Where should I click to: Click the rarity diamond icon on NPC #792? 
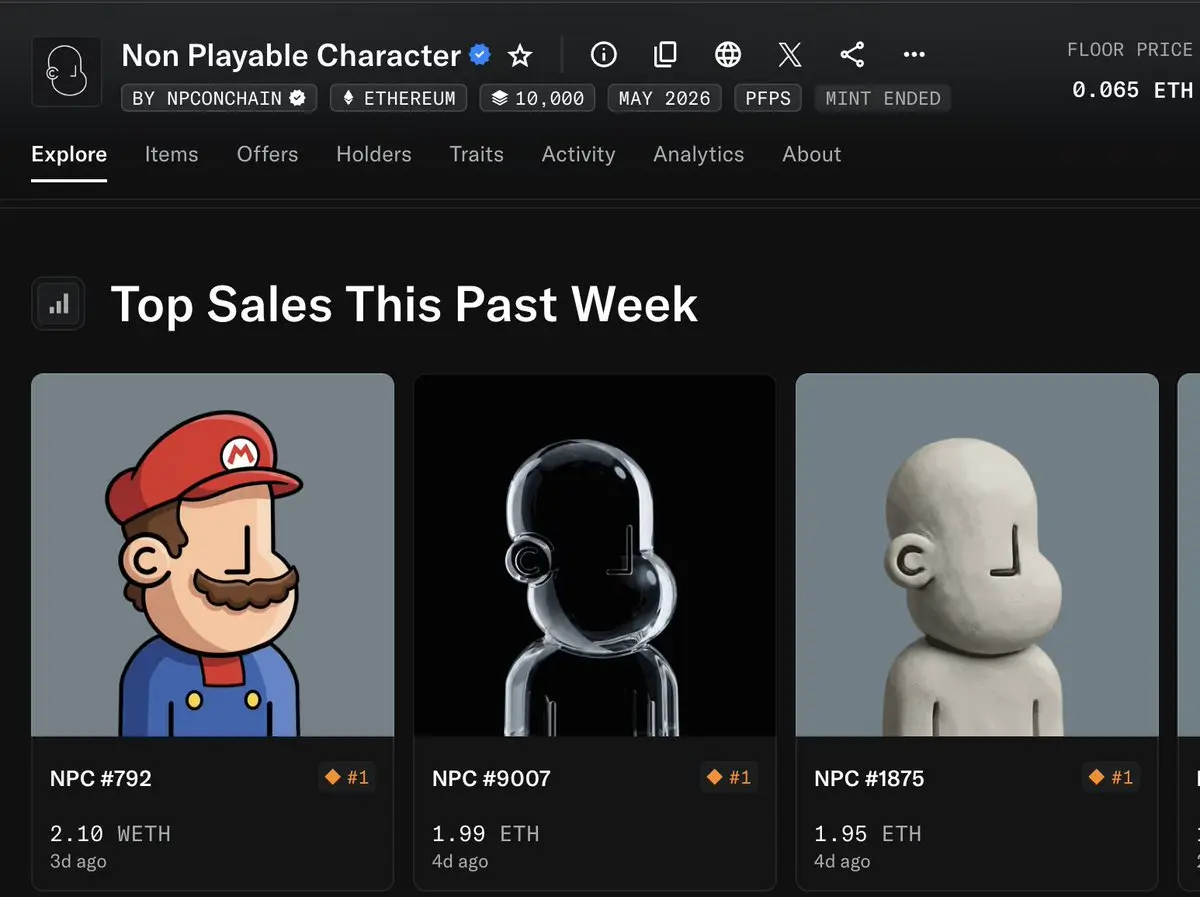(333, 777)
